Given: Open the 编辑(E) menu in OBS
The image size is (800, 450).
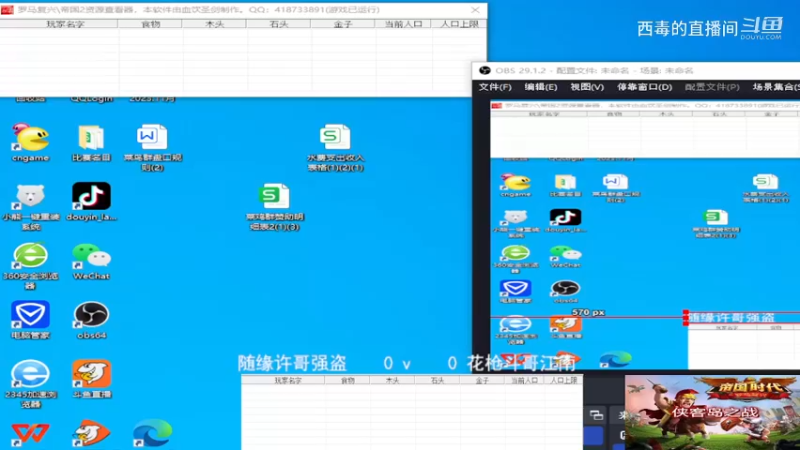Looking at the screenshot, I should 541,87.
